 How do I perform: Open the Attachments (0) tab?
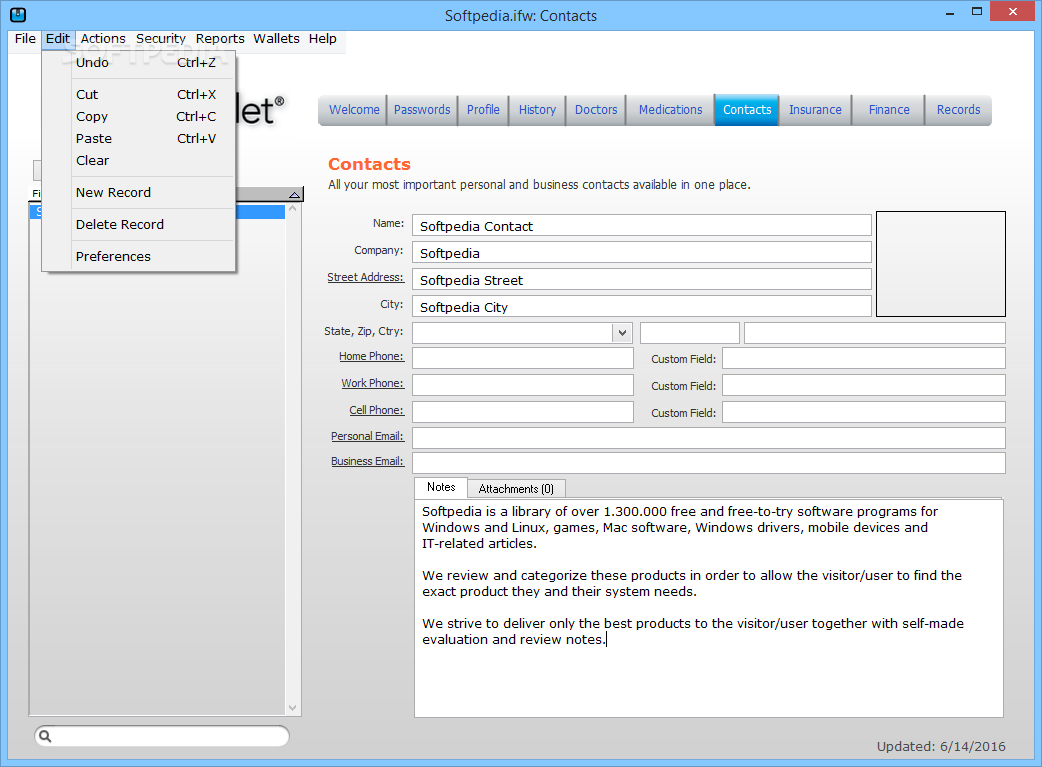[516, 489]
